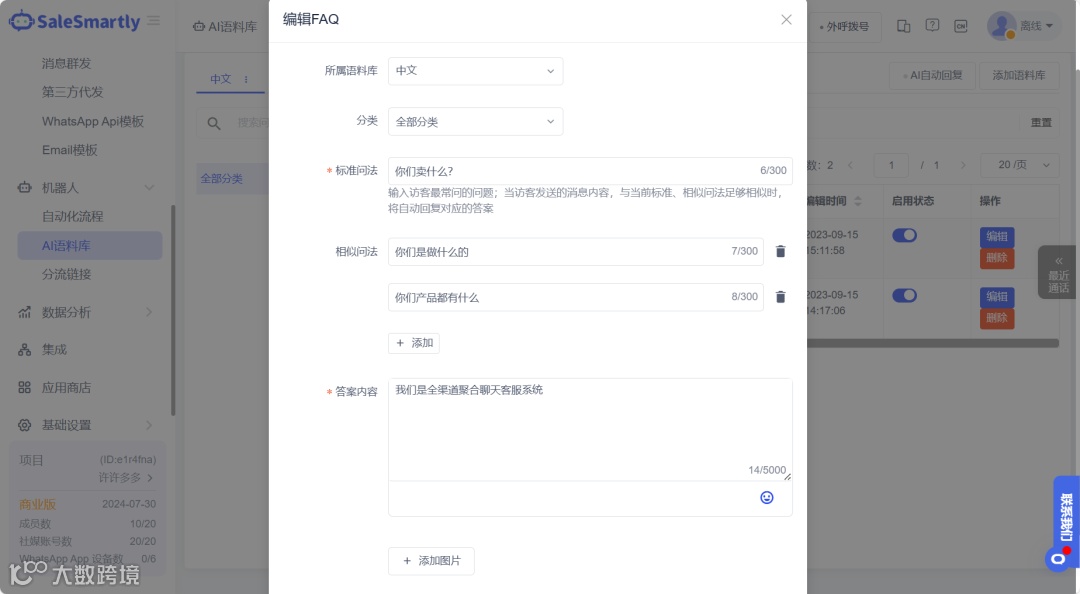Open 第三方代发 in sidebar
Screen dimensions: 1080x594
tap(72, 92)
